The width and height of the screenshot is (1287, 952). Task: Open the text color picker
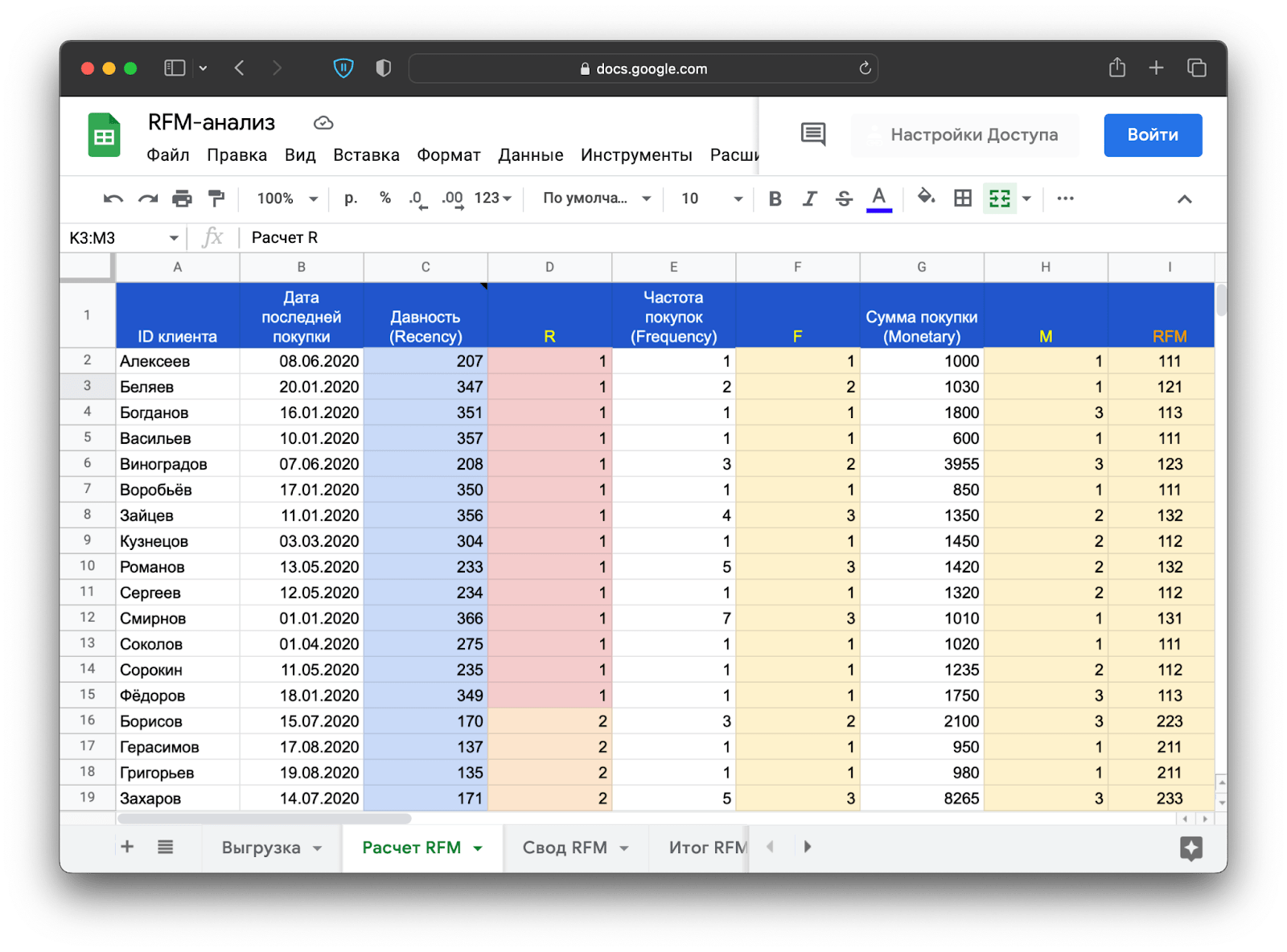pos(878,199)
